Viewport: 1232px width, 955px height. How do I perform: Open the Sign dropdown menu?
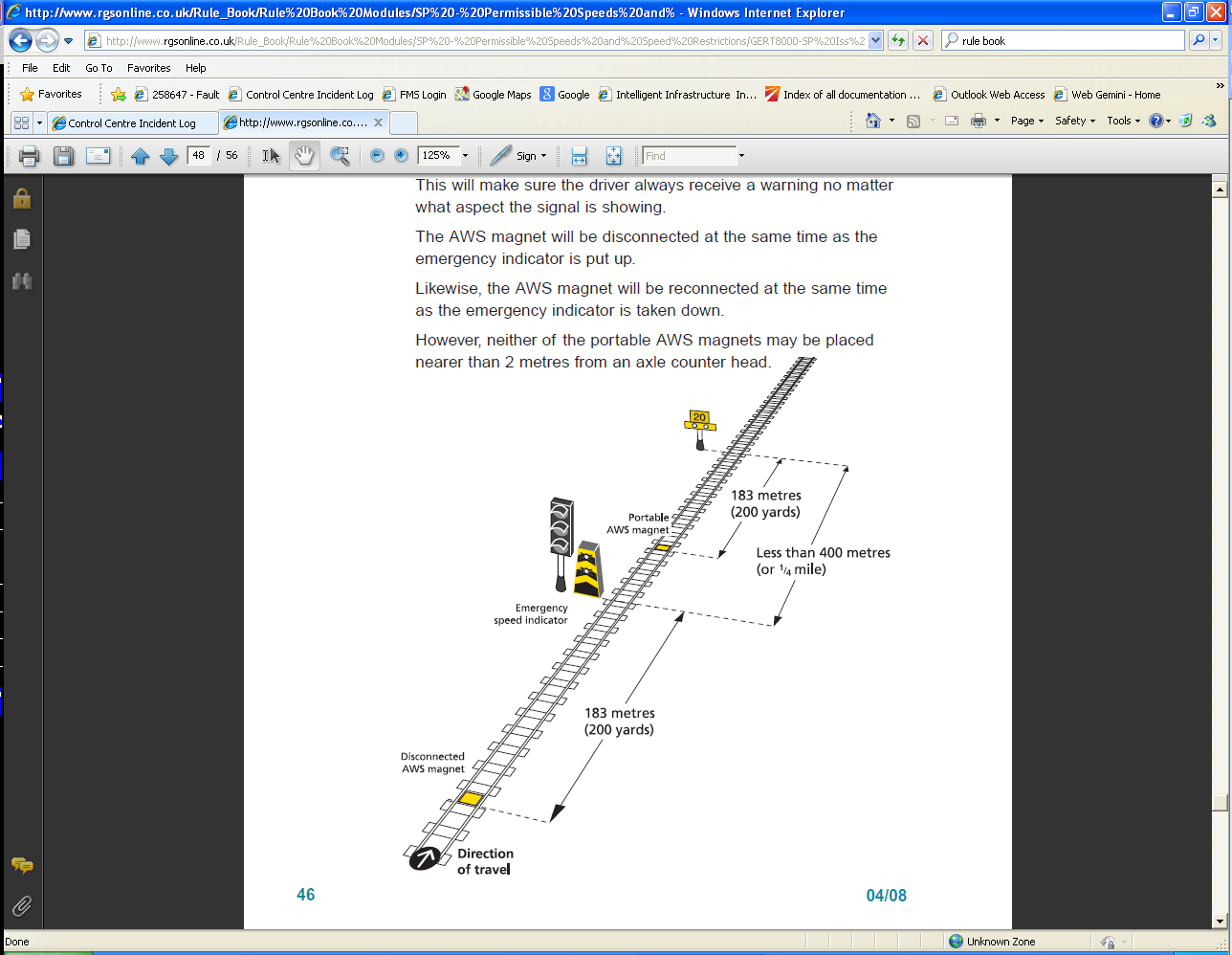(518, 156)
